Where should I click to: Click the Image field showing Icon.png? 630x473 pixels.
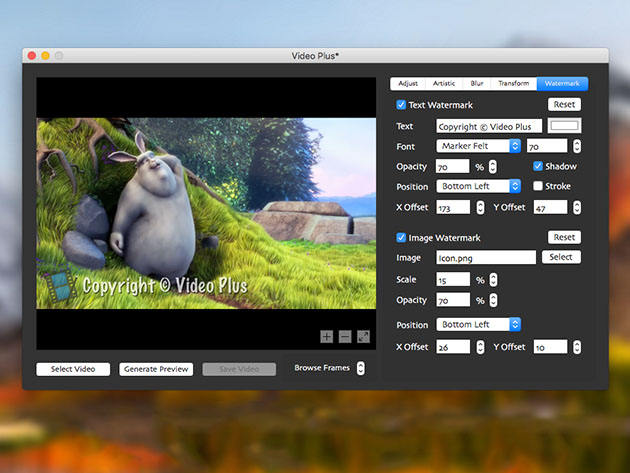pyautogui.click(x=486, y=258)
